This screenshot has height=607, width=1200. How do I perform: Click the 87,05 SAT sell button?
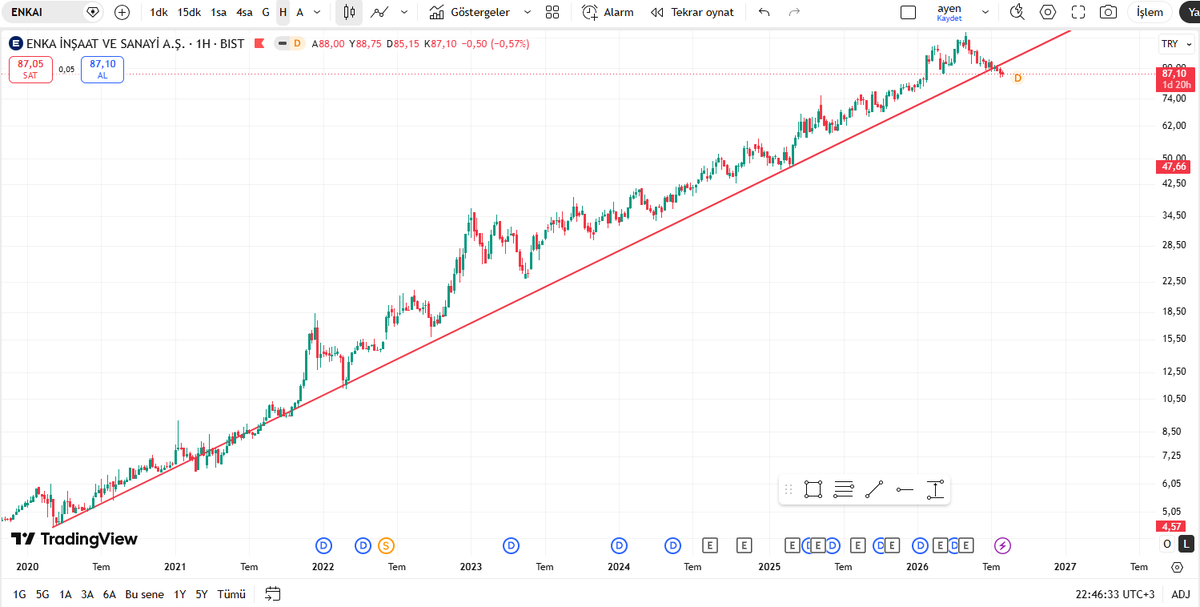(30, 69)
